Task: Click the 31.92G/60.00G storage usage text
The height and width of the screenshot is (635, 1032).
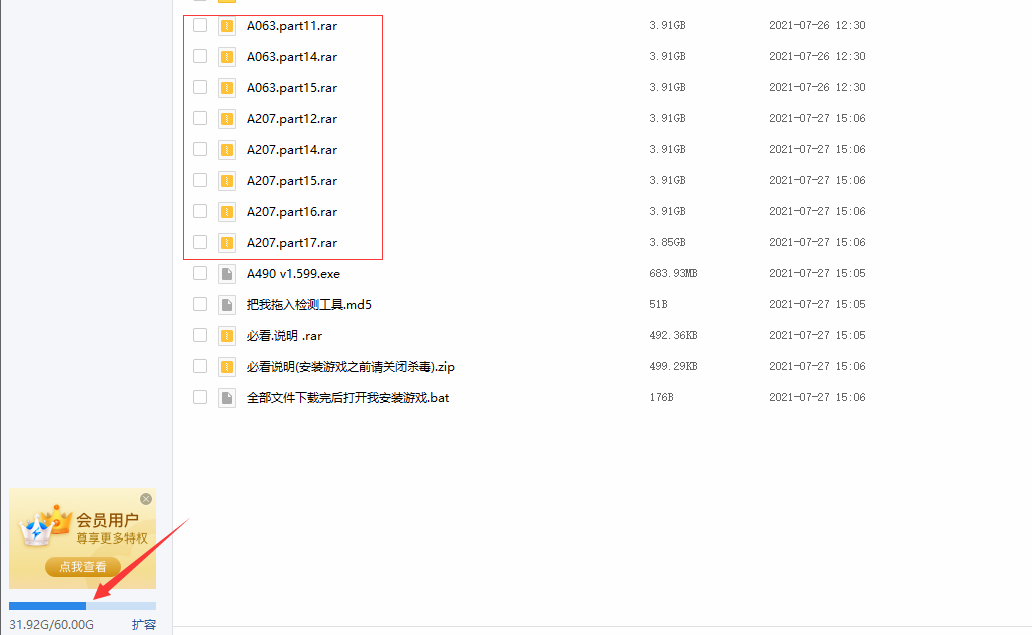Action: (51, 624)
